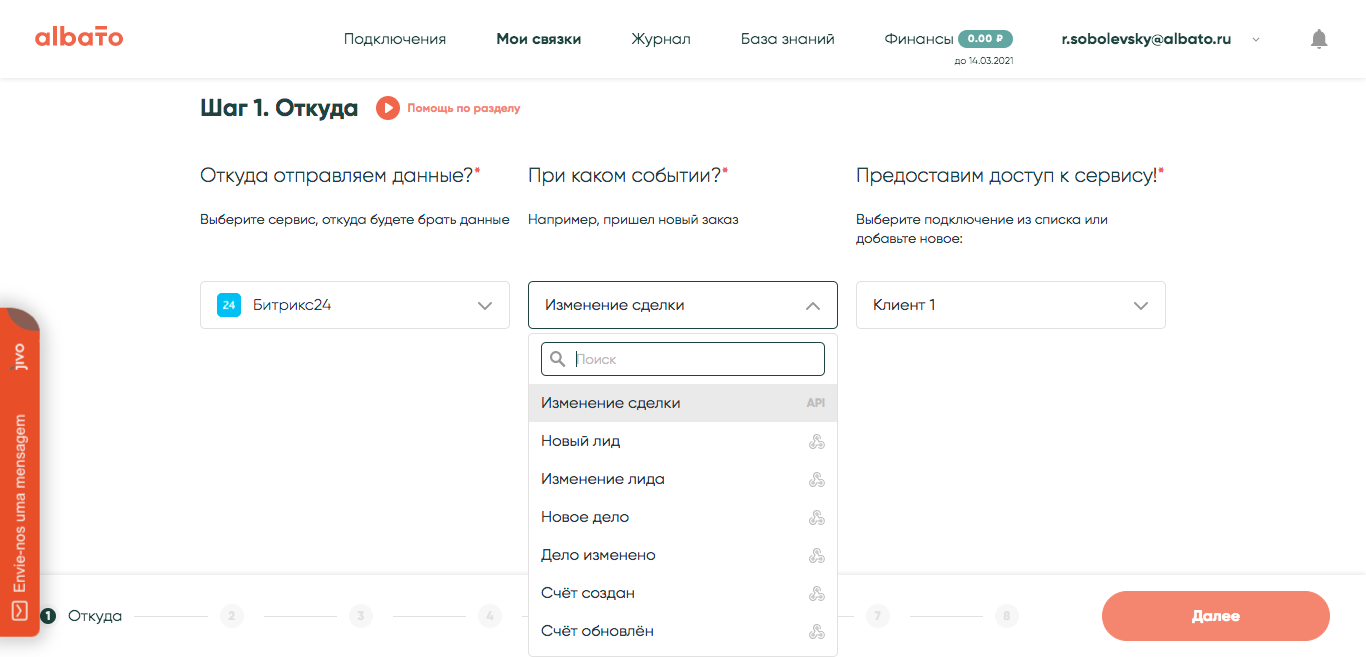Click the Albato logo

click(x=79, y=38)
